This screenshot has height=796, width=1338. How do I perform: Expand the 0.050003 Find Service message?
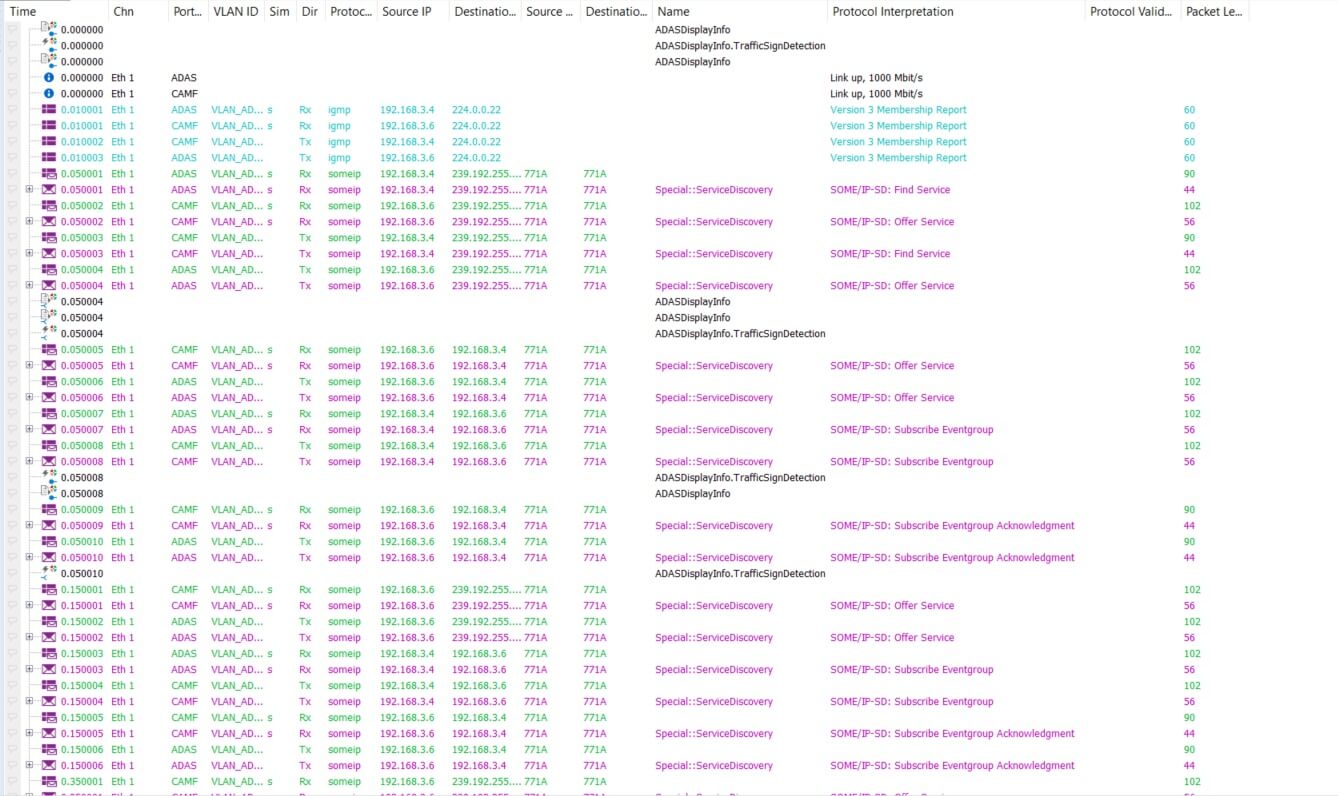point(30,254)
